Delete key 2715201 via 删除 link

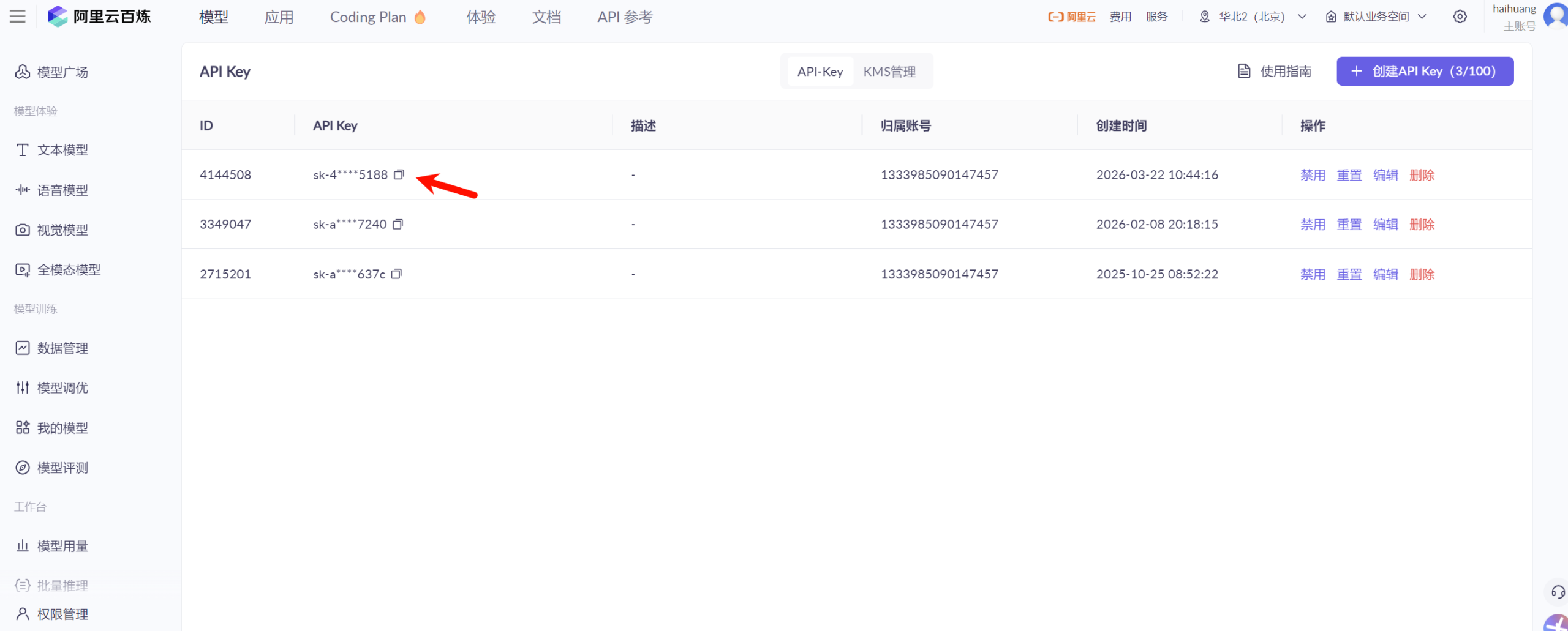click(1421, 274)
